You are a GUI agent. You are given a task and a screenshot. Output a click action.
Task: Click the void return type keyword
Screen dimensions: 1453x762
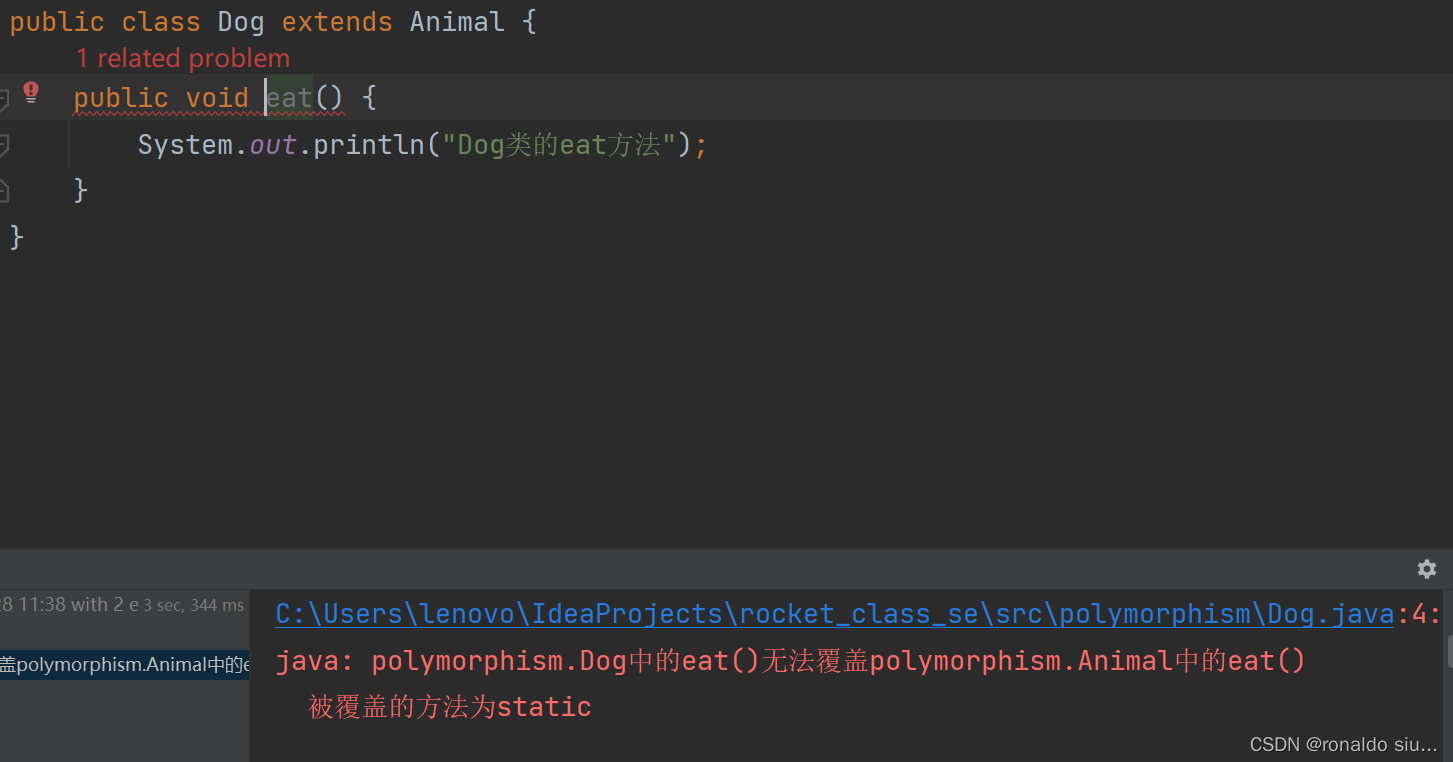coord(217,98)
